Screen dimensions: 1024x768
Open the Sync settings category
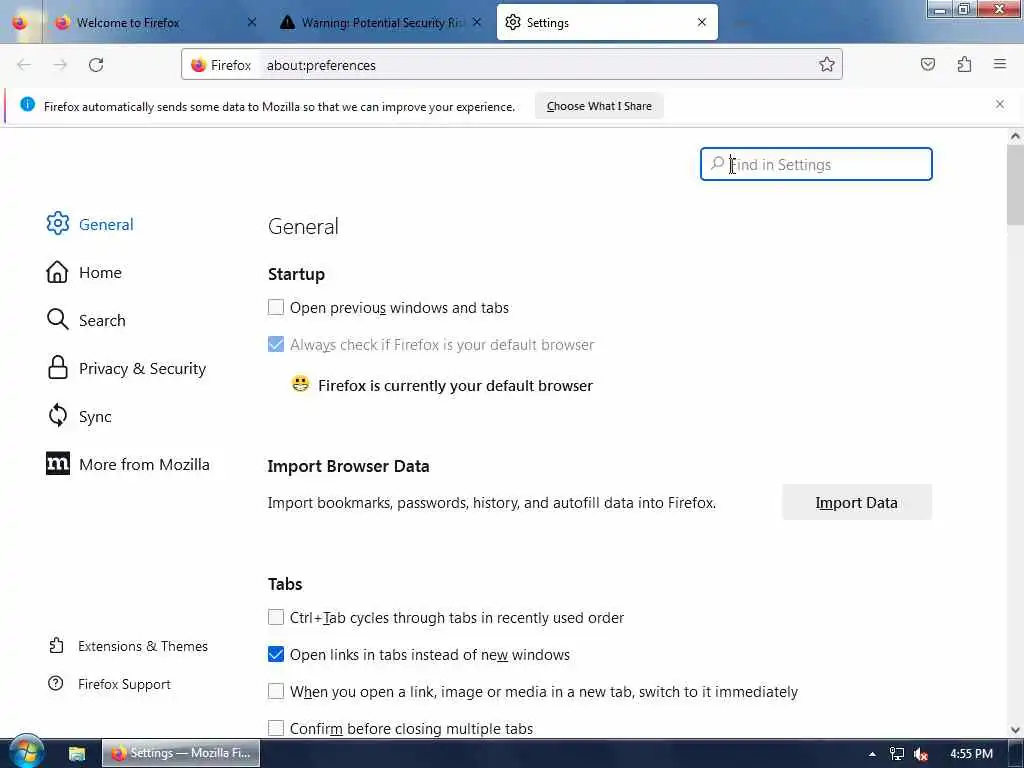[x=79, y=416]
